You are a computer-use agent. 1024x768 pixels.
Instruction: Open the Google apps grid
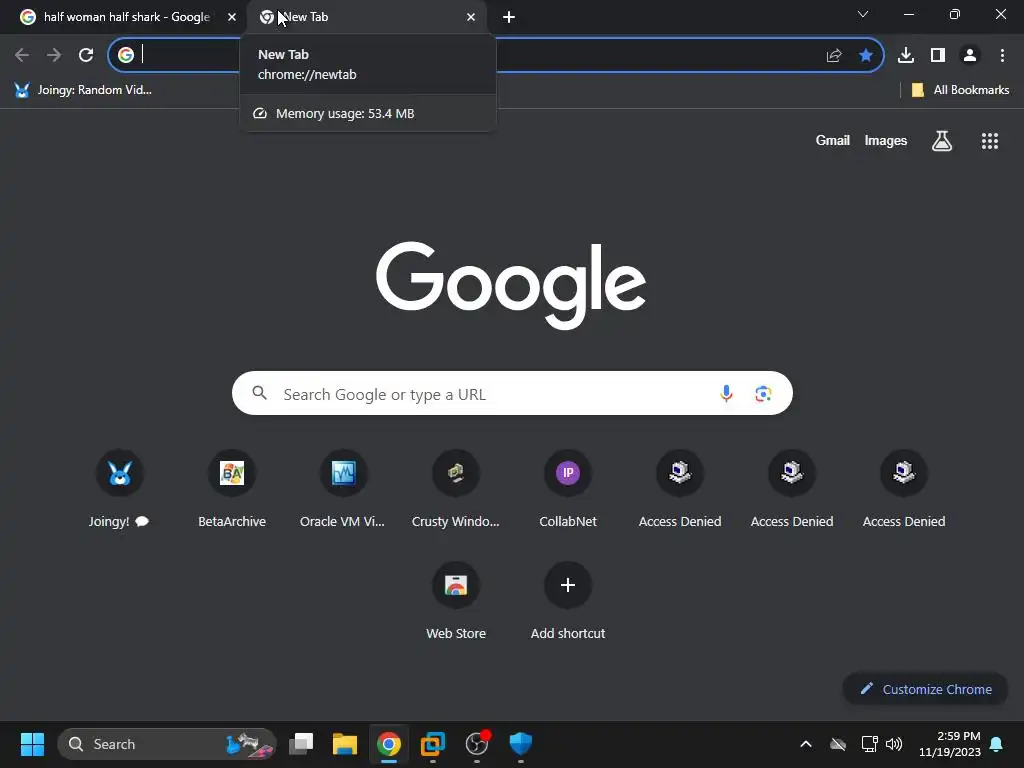tap(989, 140)
